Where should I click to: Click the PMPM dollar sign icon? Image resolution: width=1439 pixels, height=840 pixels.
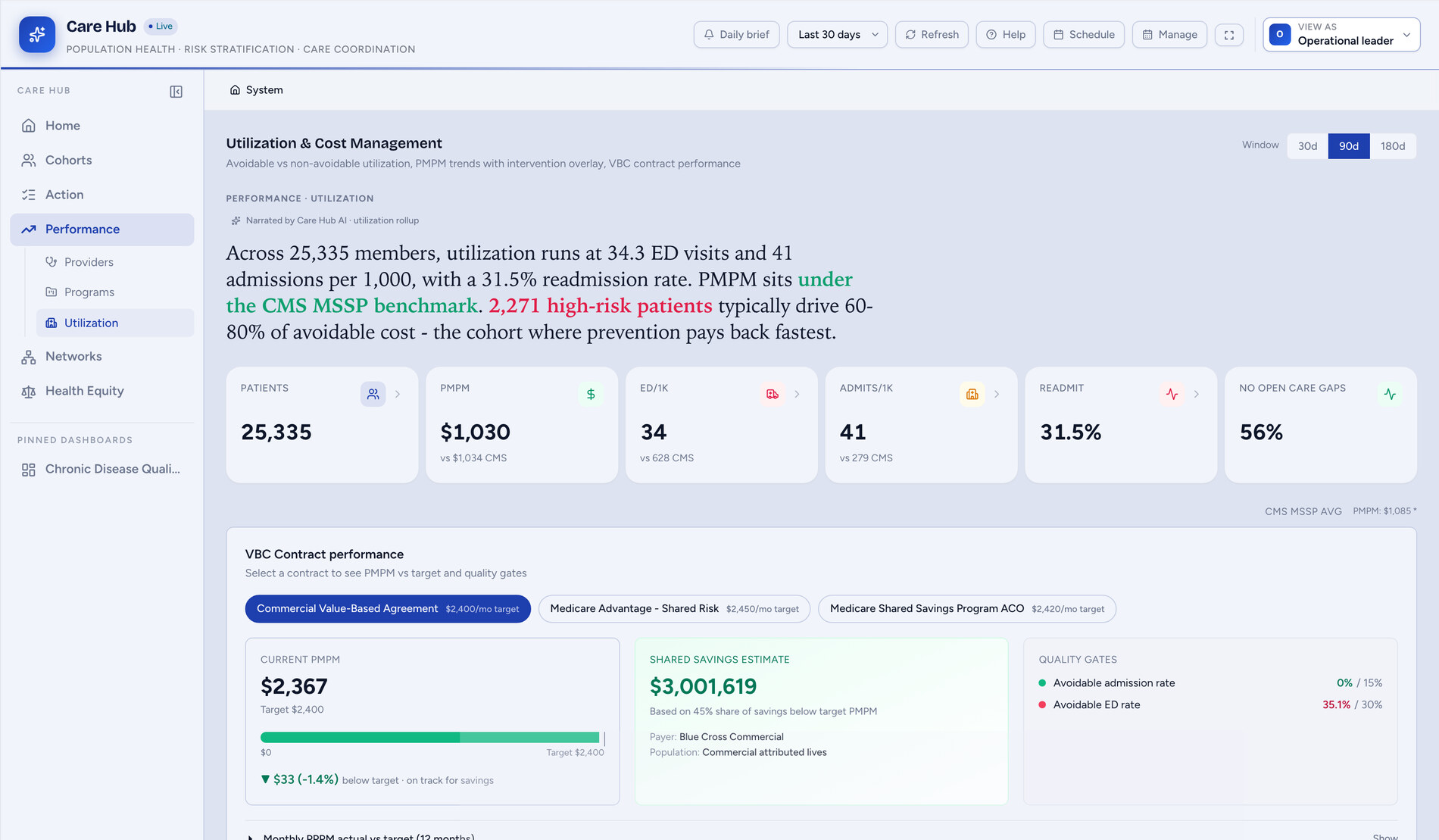[x=591, y=394]
